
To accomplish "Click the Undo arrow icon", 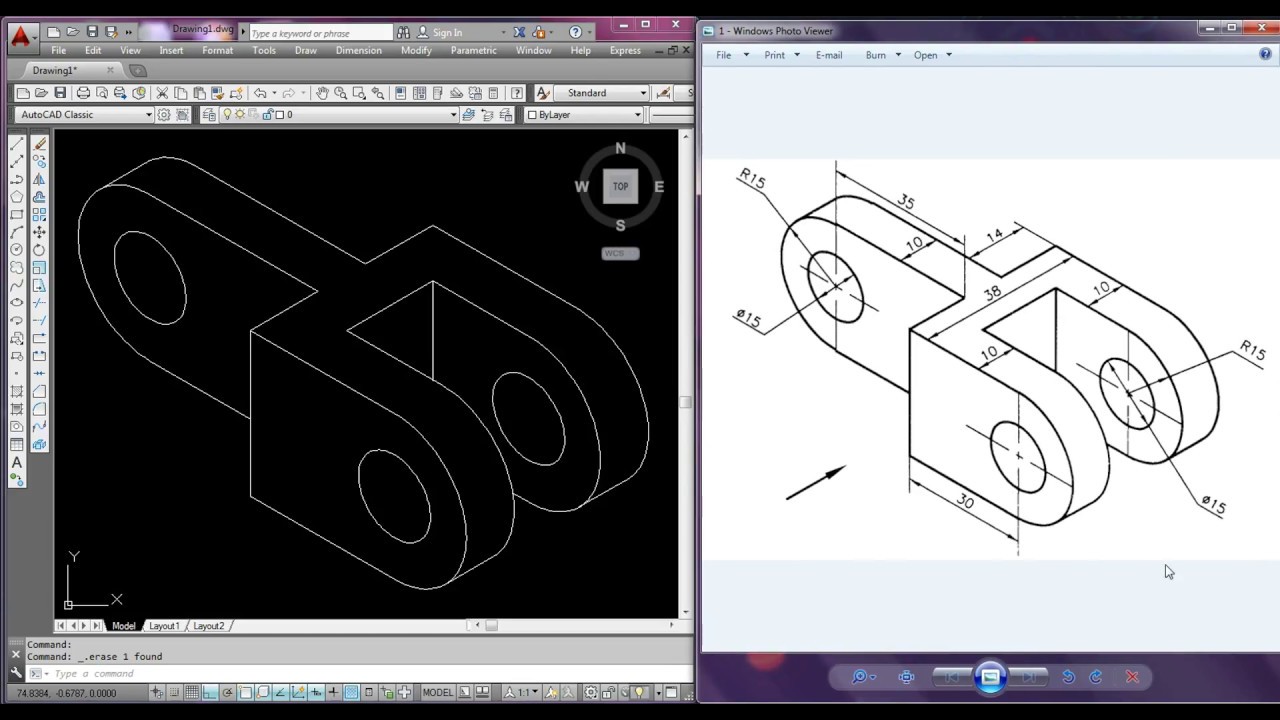I will (260, 93).
